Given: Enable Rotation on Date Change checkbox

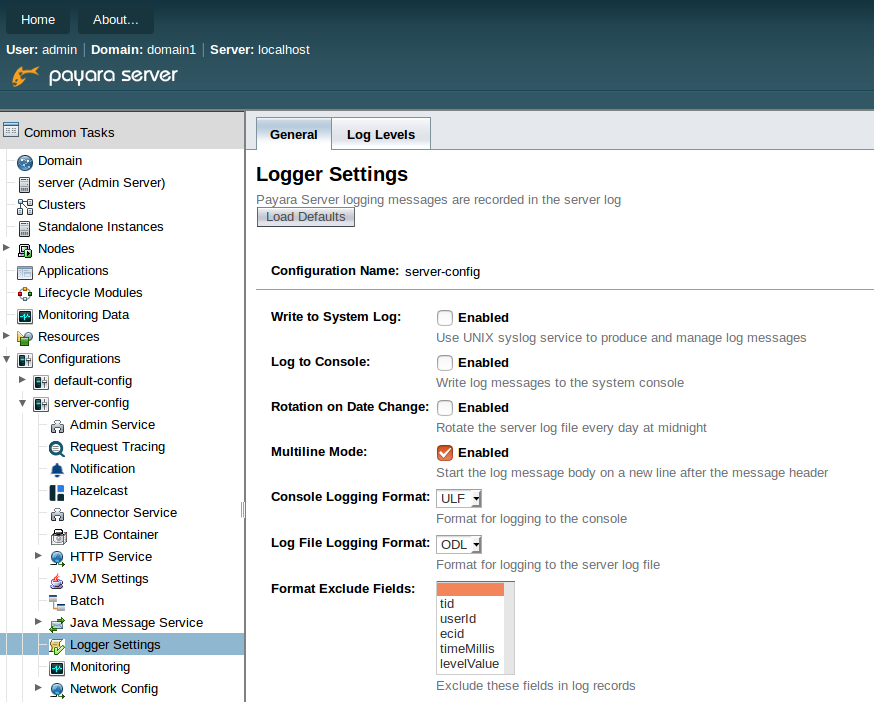Looking at the screenshot, I should (x=445, y=408).
